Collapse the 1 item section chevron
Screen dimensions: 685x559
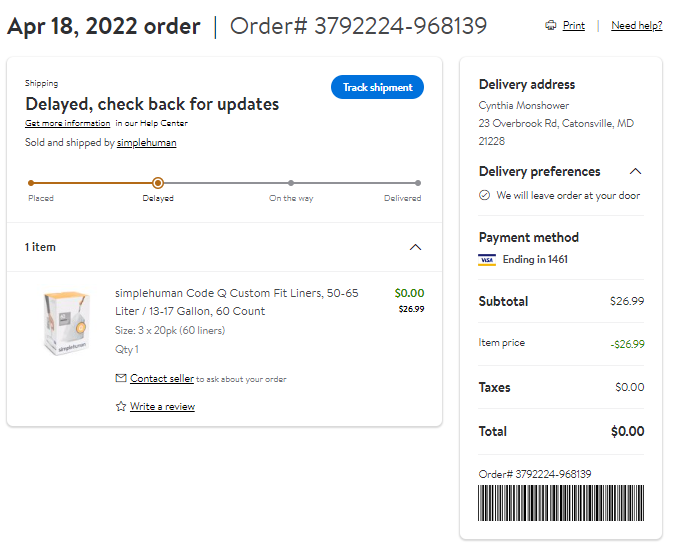(415, 247)
